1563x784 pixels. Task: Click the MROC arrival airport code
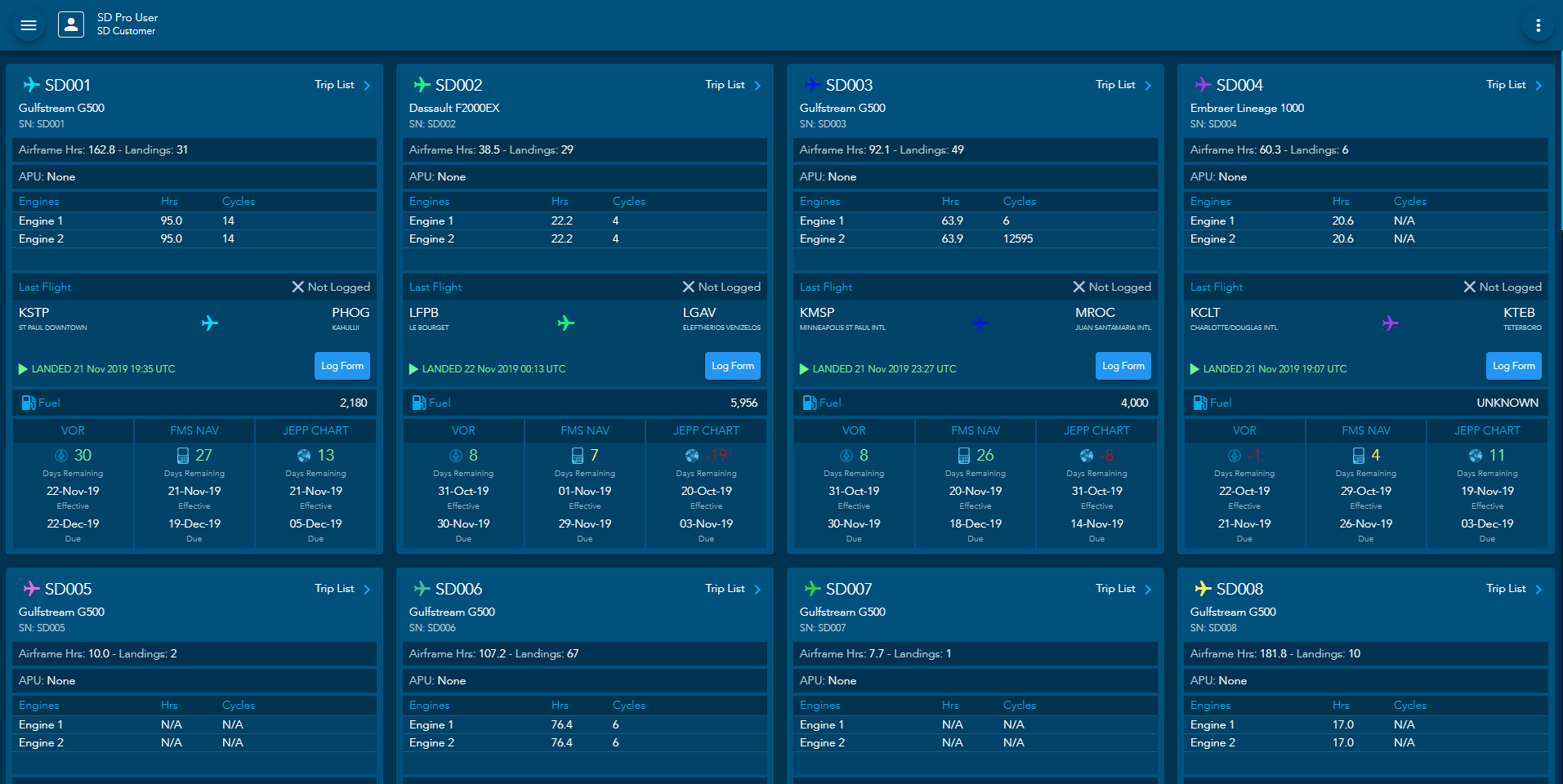(1095, 313)
